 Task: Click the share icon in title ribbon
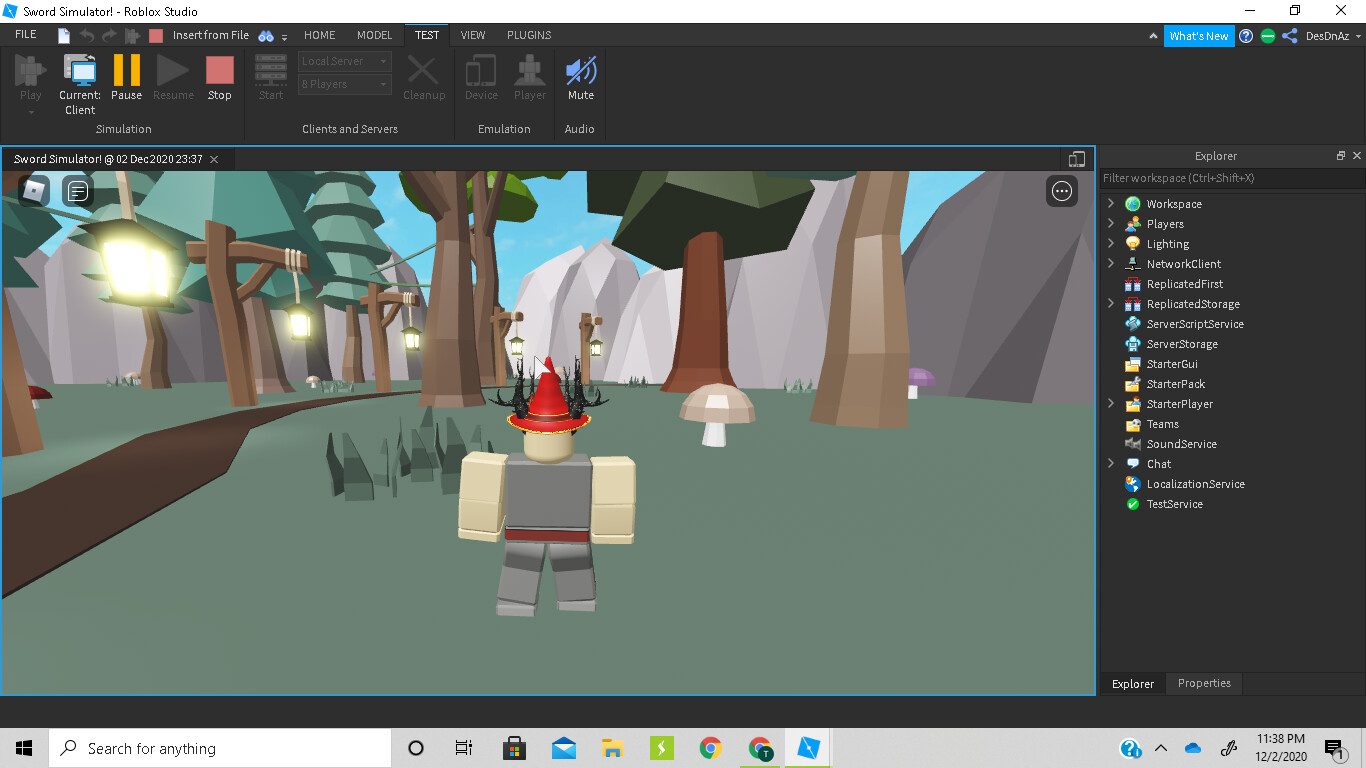coord(1290,36)
